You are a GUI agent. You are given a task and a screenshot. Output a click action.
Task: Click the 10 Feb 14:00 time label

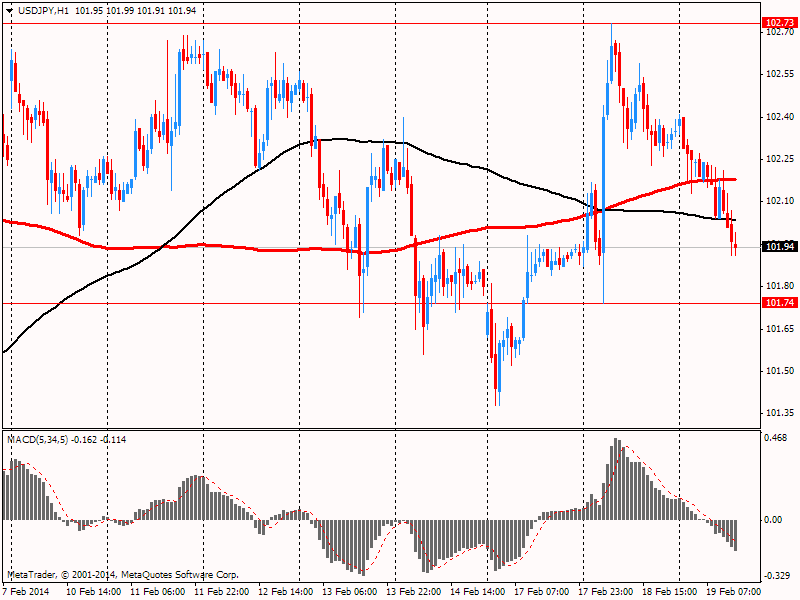tap(94, 591)
